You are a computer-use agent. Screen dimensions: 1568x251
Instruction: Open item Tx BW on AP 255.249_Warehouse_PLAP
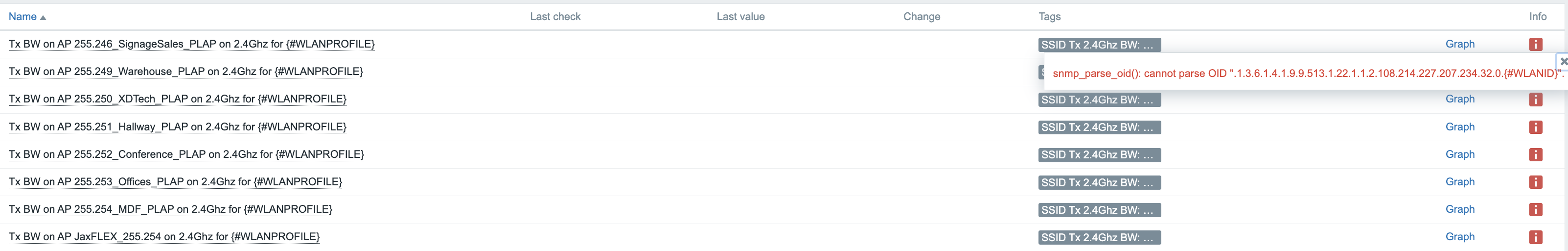(x=185, y=71)
